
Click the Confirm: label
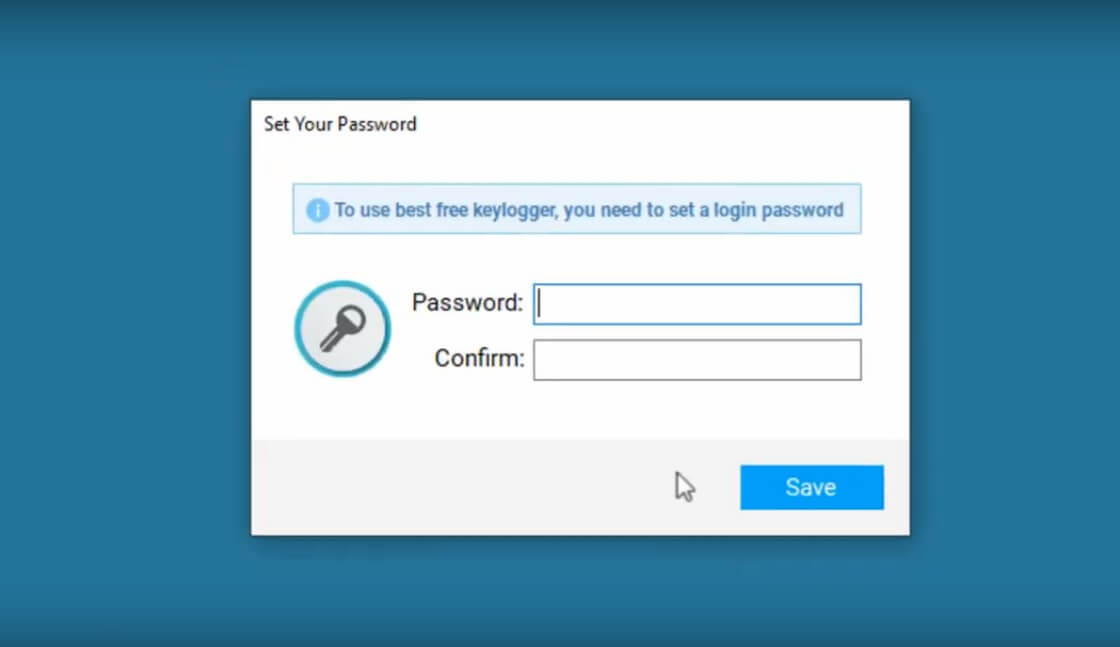pyautogui.click(x=479, y=358)
